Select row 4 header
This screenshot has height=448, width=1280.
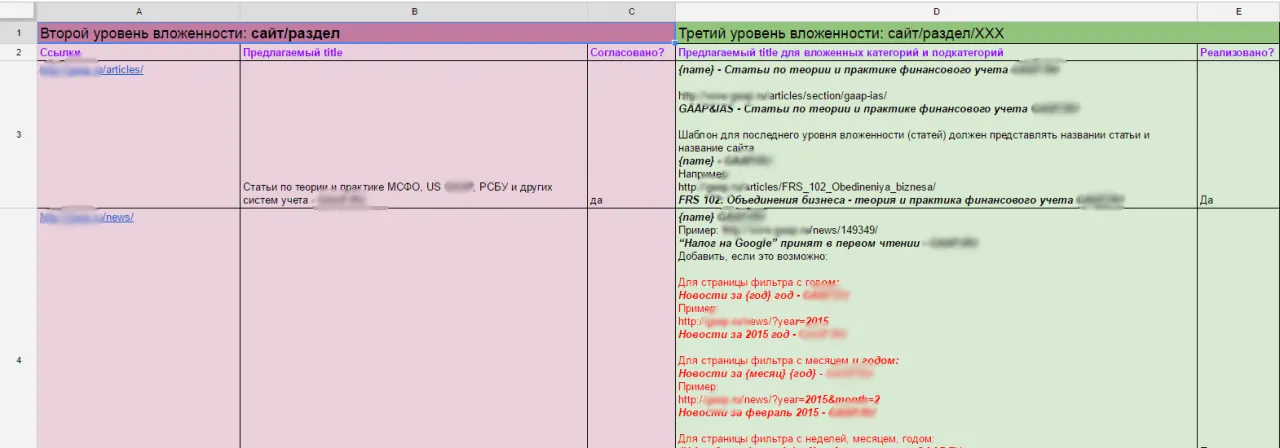click(x=18, y=360)
